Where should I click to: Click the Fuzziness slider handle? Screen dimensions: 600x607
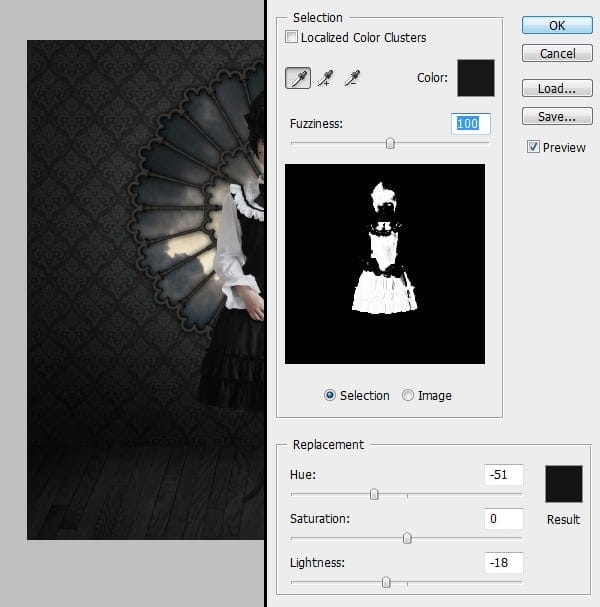tap(390, 144)
